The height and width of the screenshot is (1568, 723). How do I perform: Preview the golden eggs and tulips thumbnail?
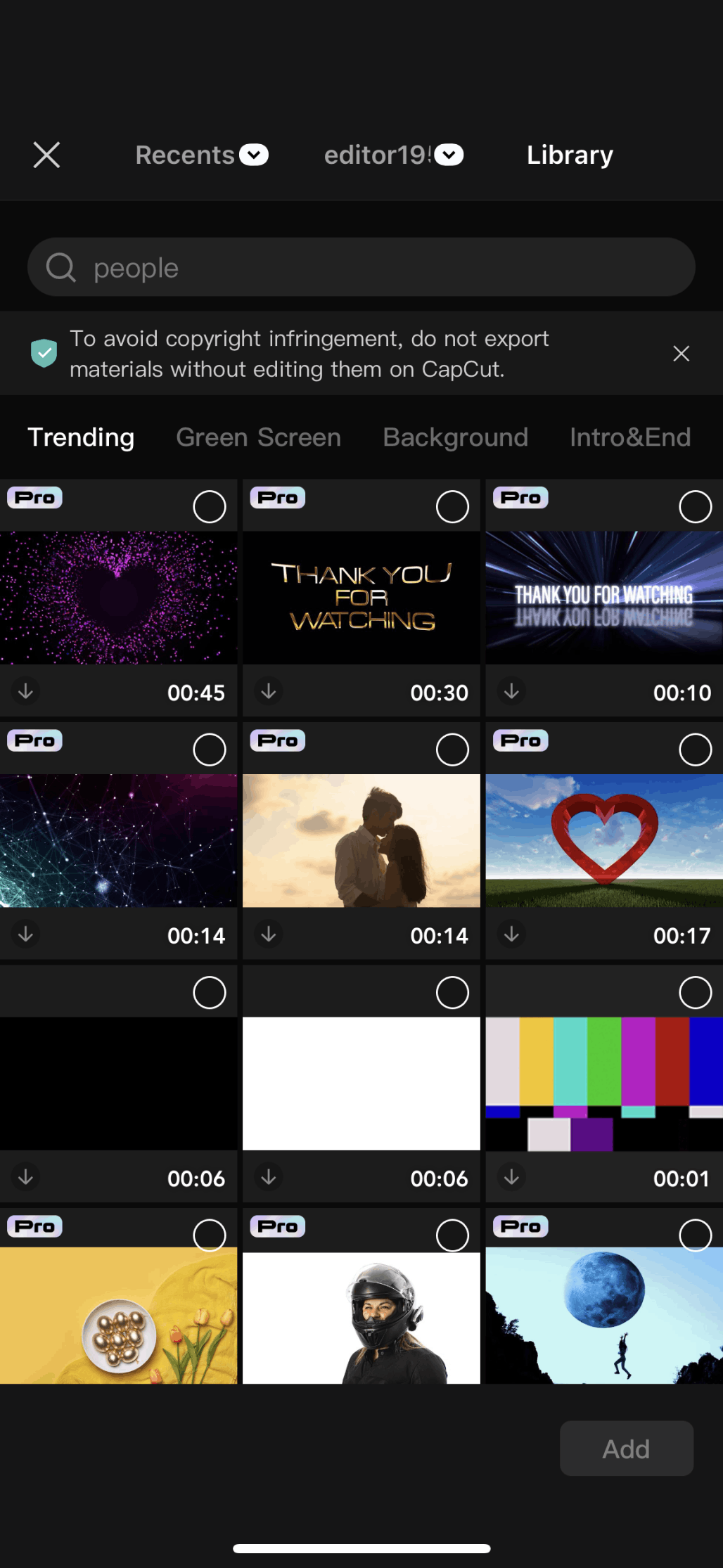(118, 1316)
